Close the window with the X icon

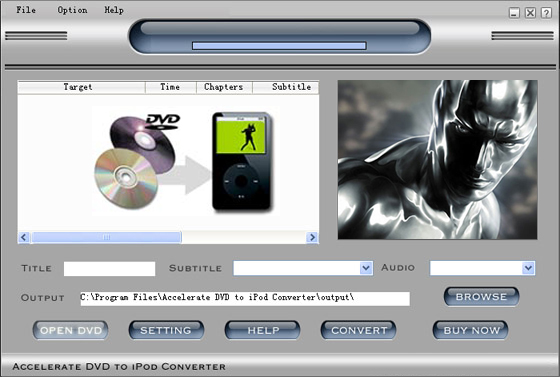click(x=530, y=13)
